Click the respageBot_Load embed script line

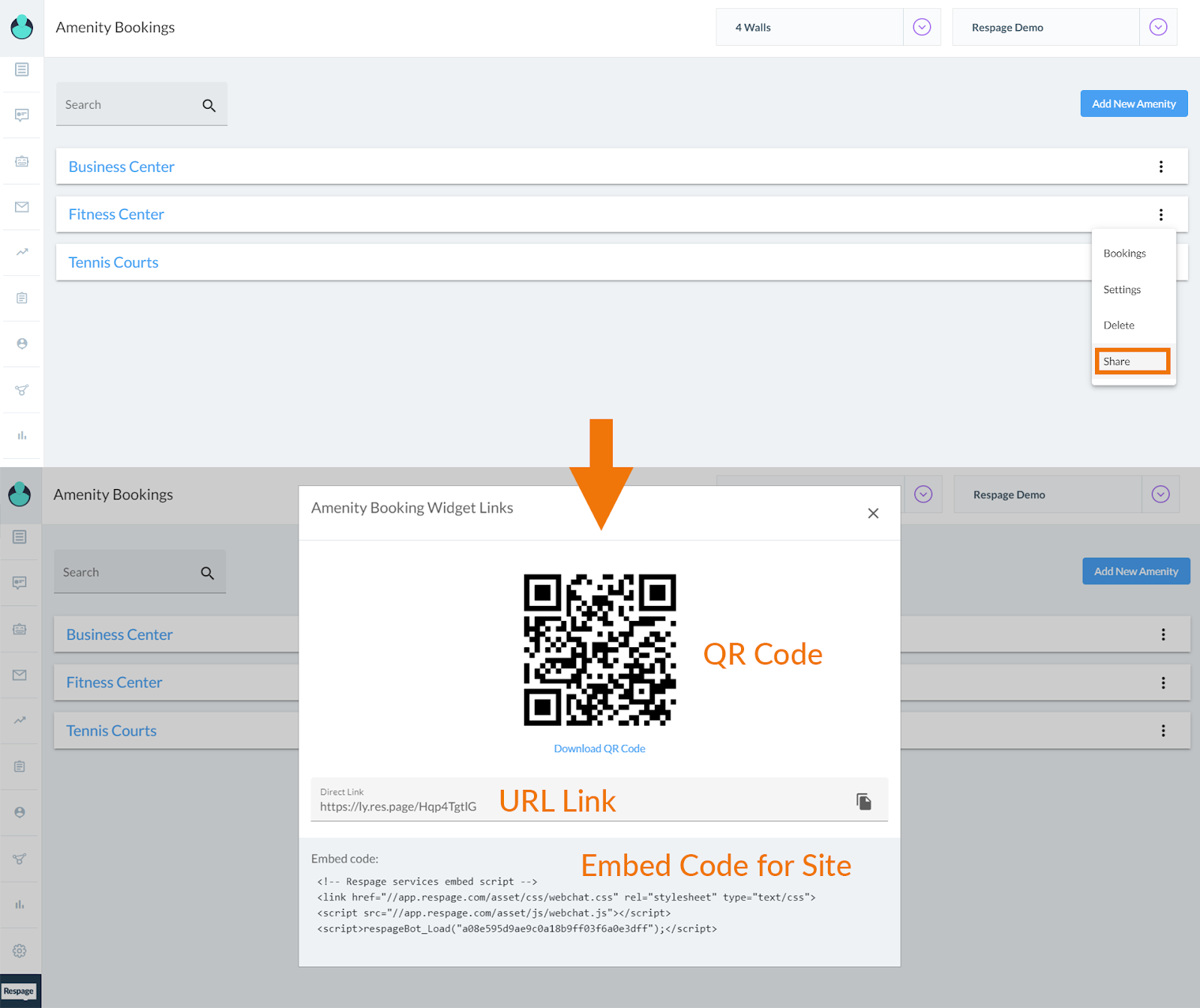[x=517, y=928]
